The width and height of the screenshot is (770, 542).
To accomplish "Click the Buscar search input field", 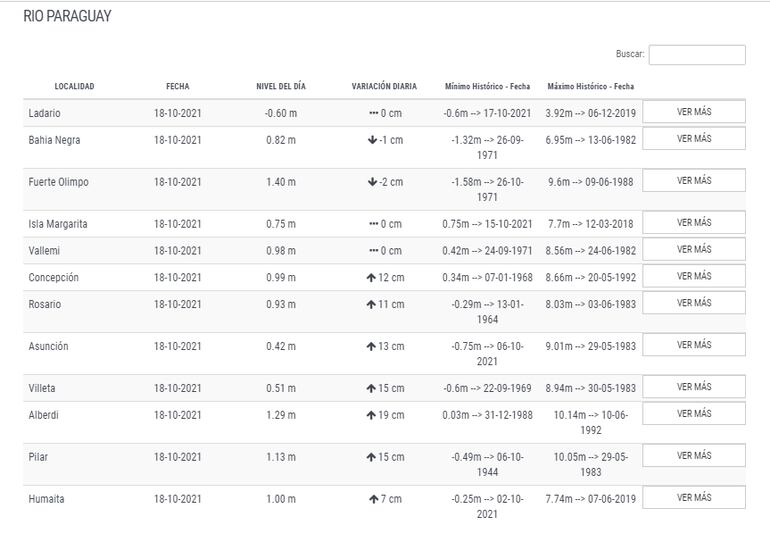I will tap(696, 55).
